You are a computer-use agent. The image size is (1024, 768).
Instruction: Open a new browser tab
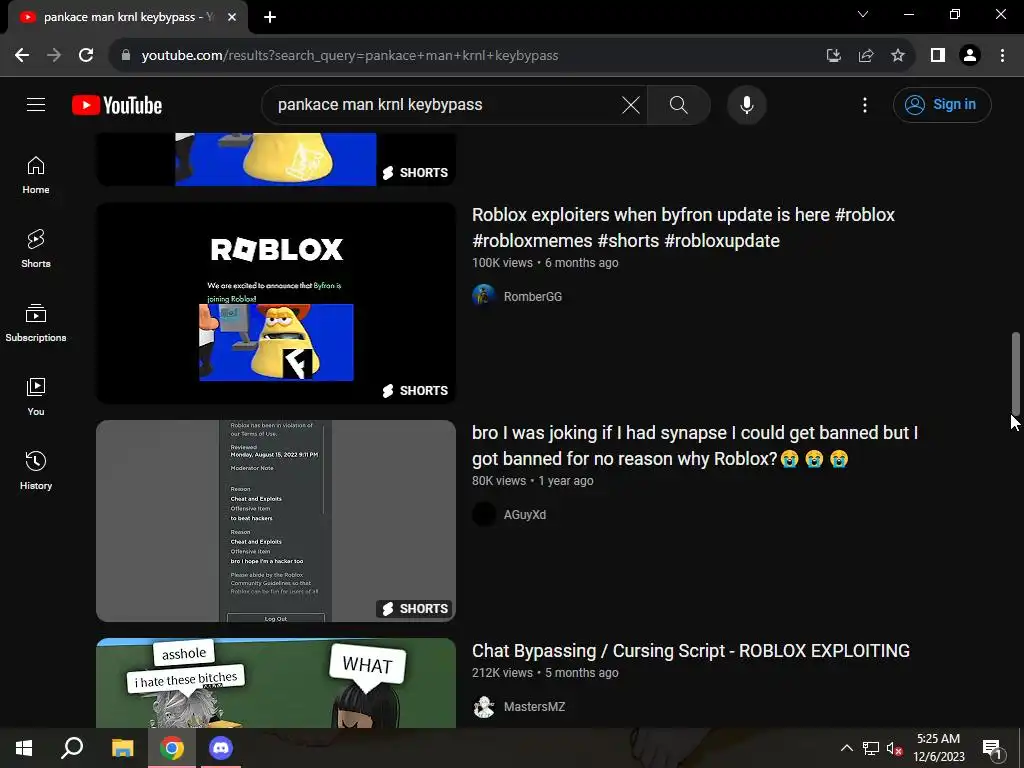pos(270,18)
